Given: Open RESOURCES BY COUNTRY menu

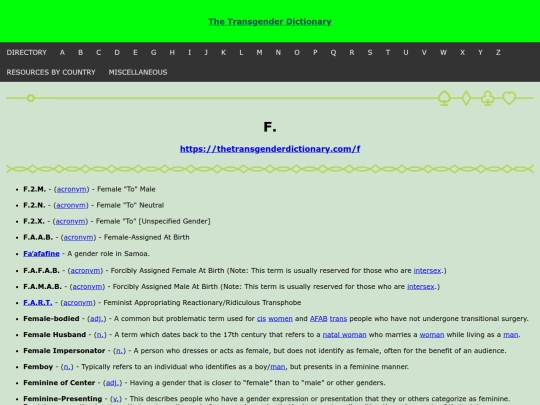Looking at the screenshot, I should pos(51,72).
